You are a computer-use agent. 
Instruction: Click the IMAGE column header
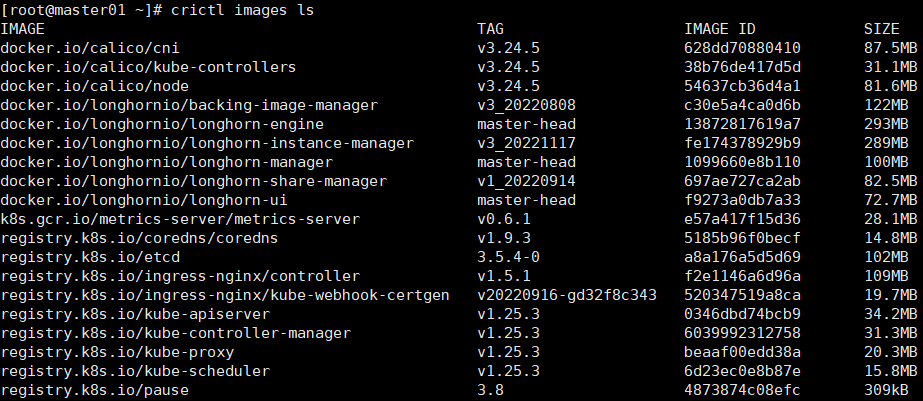[x=23, y=28]
